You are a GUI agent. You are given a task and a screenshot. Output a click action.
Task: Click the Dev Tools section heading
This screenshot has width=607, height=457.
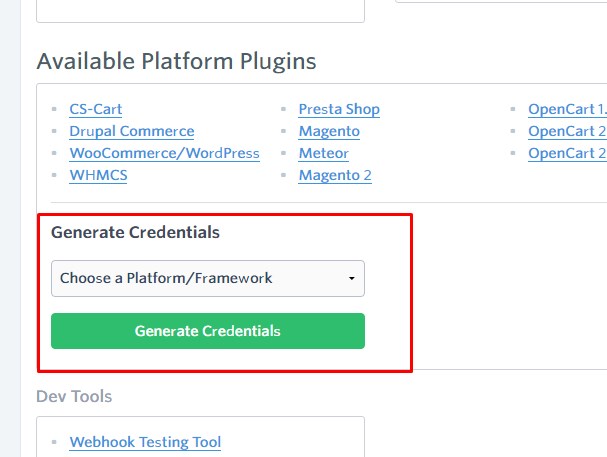click(74, 397)
